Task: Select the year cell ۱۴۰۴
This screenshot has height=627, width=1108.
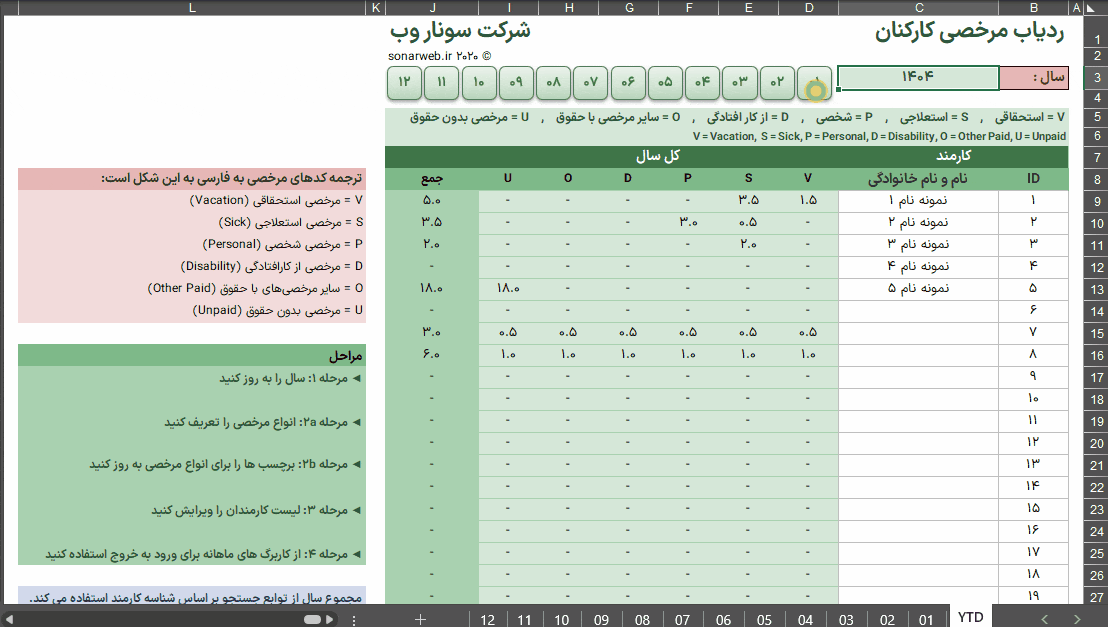Action: [919, 78]
